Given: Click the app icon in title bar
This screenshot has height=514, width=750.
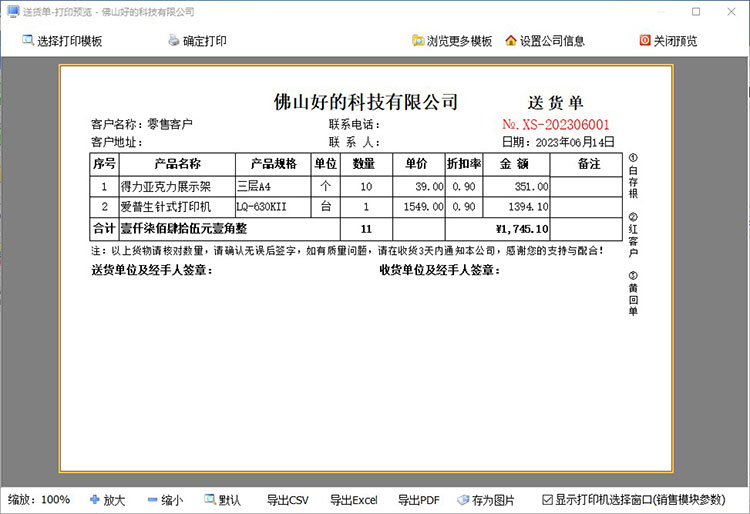Looking at the screenshot, I should point(13,11).
